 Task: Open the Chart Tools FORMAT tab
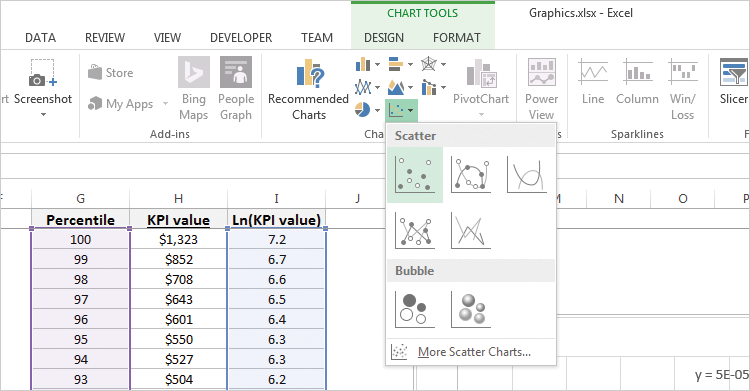tap(457, 38)
